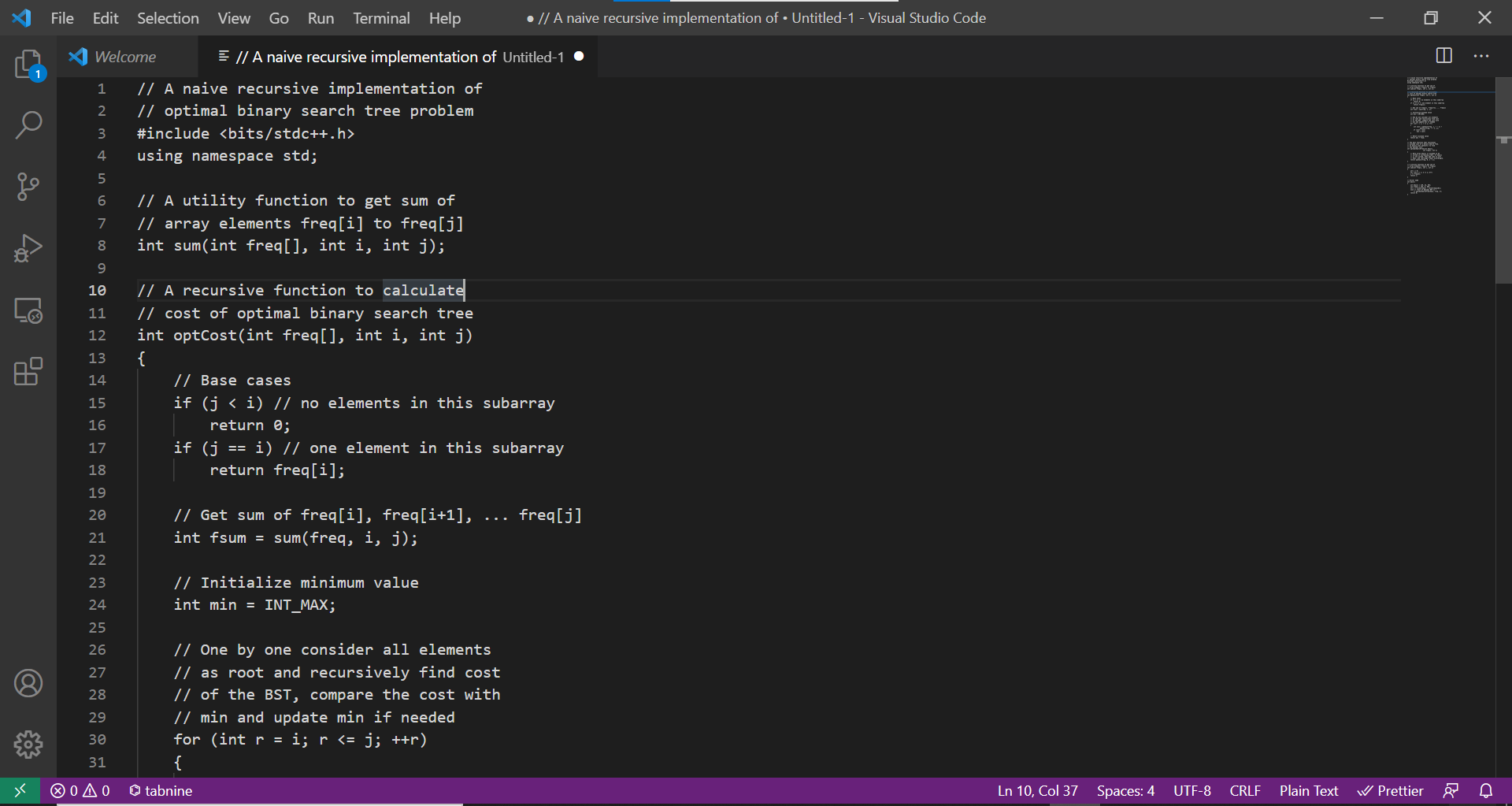Toggle Prettier formatter in status bar
This screenshot has height=806, width=1512.
click(1391, 790)
